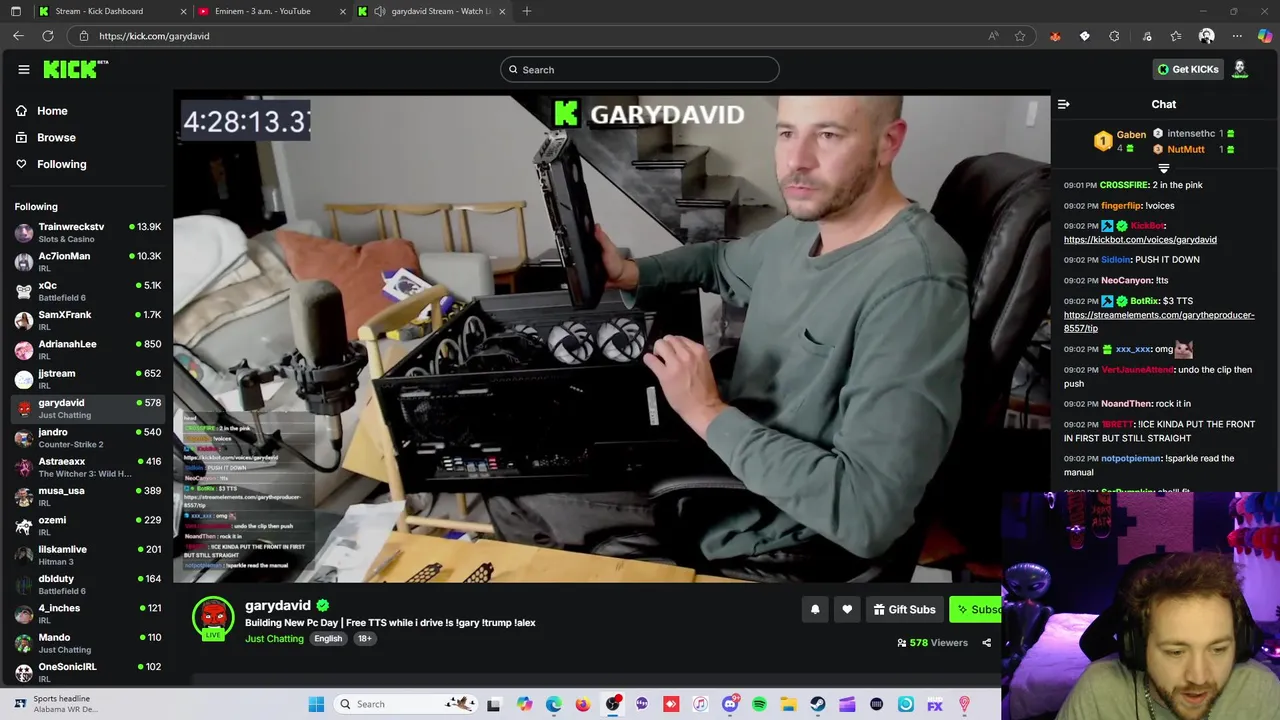The image size is (1280, 720).
Task: Open a new browser tab
Action: [x=527, y=11]
